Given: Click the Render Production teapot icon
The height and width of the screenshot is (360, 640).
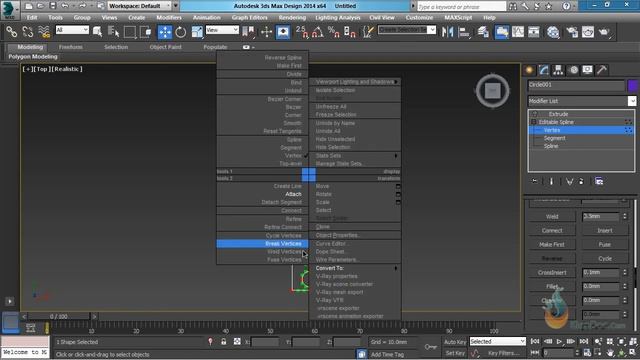Looking at the screenshot, I should [x=604, y=32].
